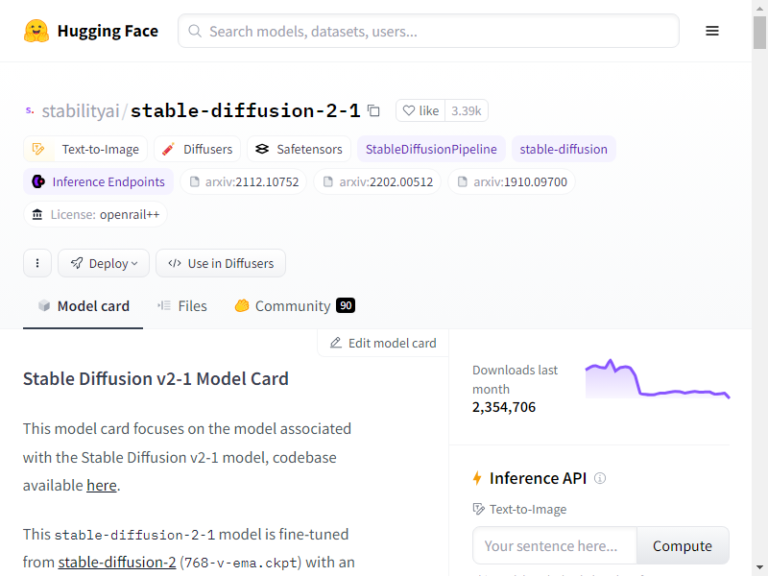Select the Text-to-Image tag
The height and width of the screenshot is (576, 768).
pos(86,149)
